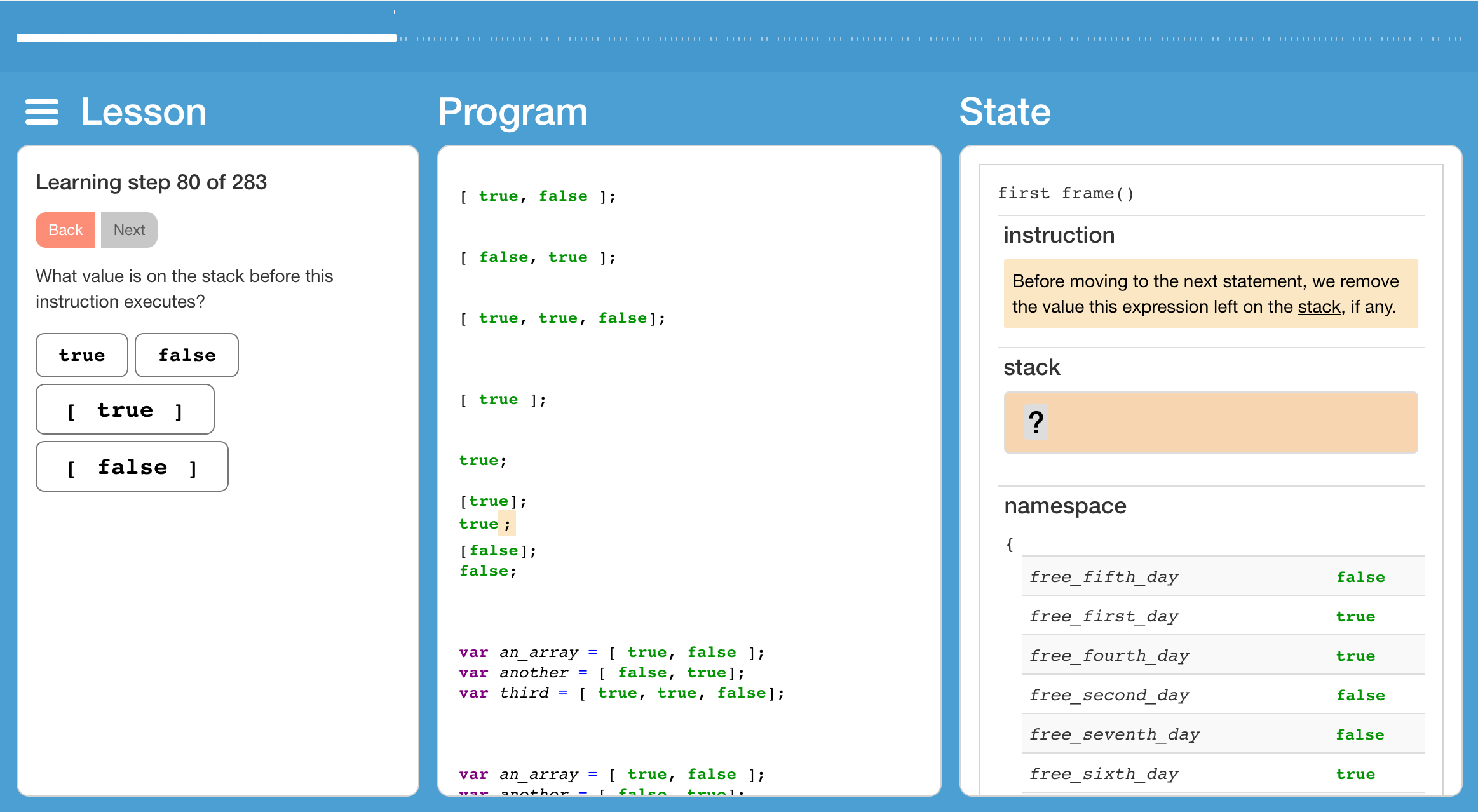Click the "first frame()" label
The width and height of the screenshot is (1478, 812).
[x=1066, y=193]
